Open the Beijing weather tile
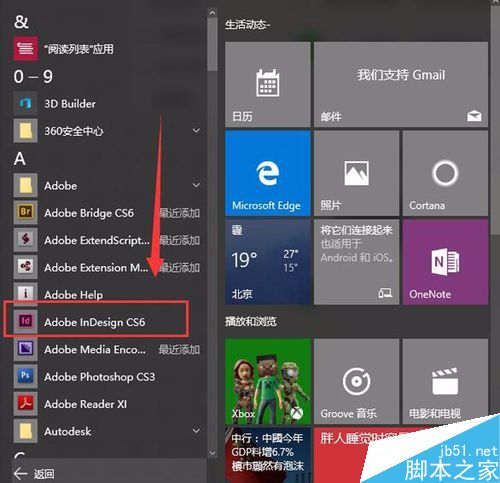 tap(268, 262)
